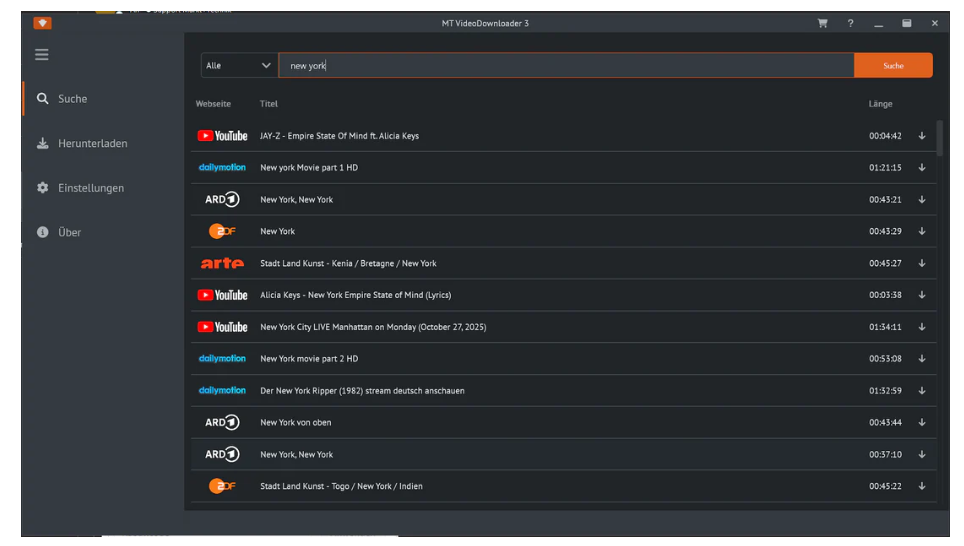
Task: Click the orange app logo icon
Action: 42,23
